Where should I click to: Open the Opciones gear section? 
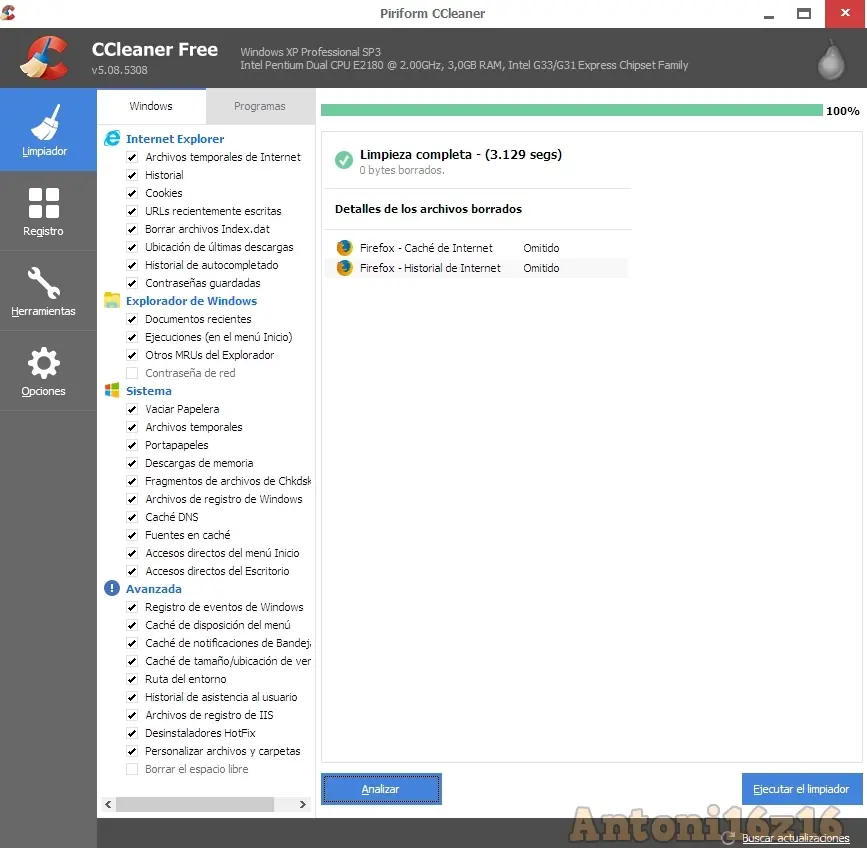(x=44, y=363)
